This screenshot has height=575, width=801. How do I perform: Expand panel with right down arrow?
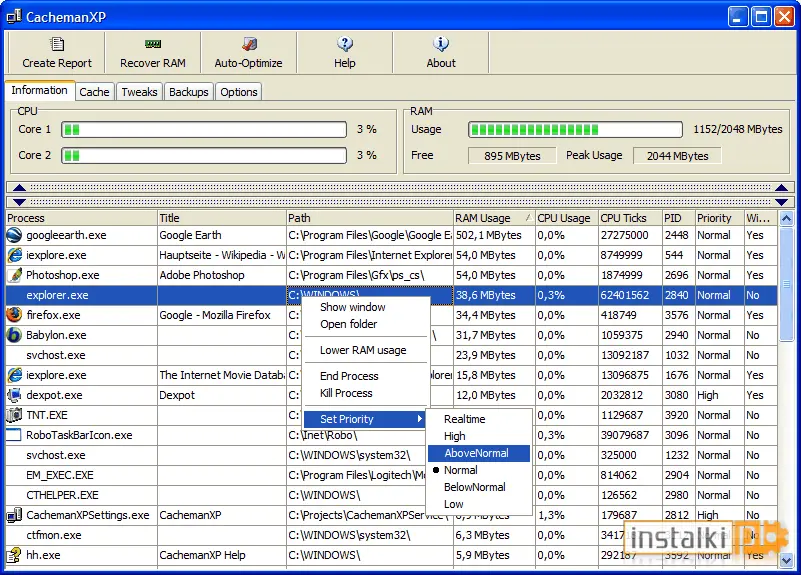coord(781,202)
